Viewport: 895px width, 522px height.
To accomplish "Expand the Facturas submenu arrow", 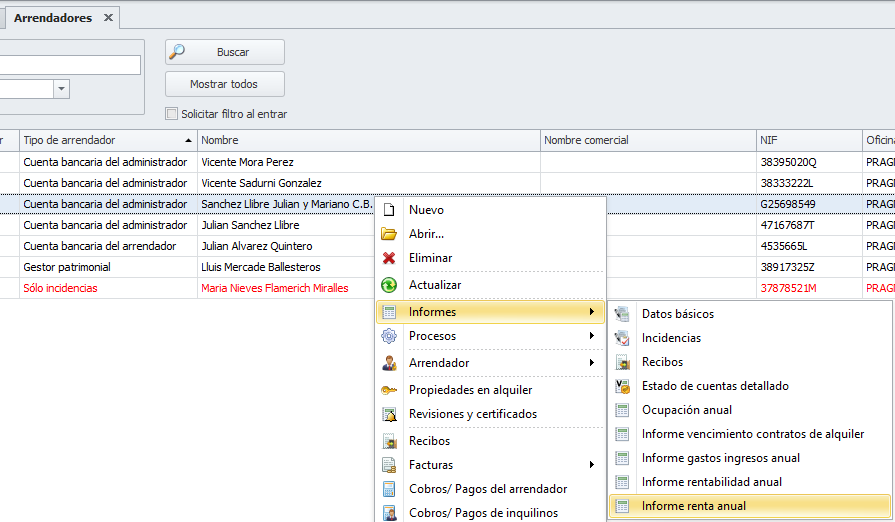I will coord(592,464).
